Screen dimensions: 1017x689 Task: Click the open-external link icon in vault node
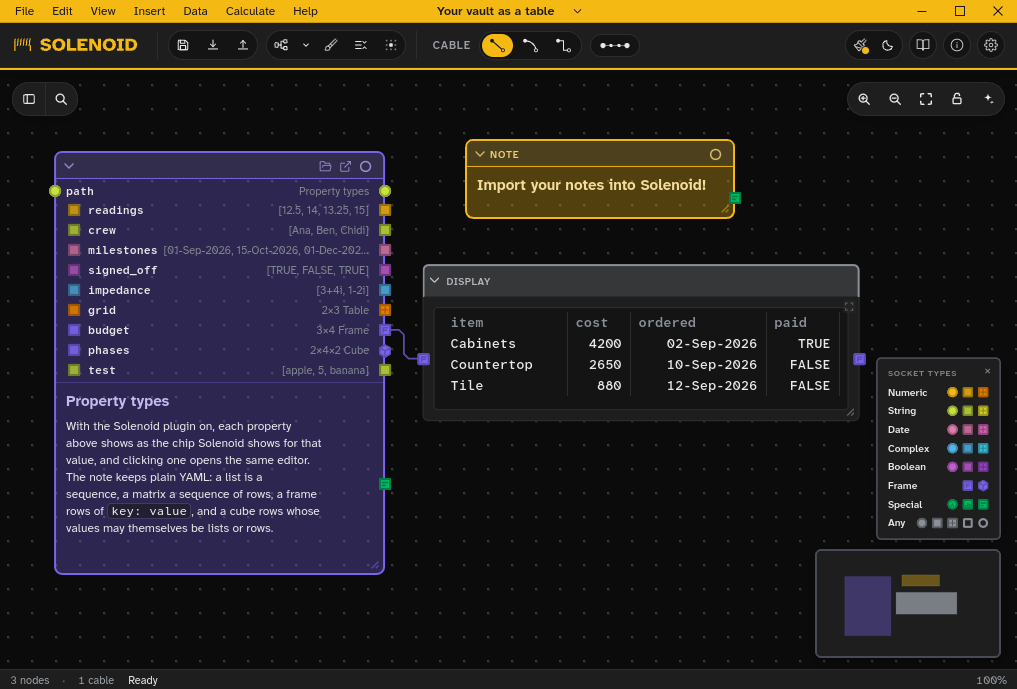coord(345,167)
